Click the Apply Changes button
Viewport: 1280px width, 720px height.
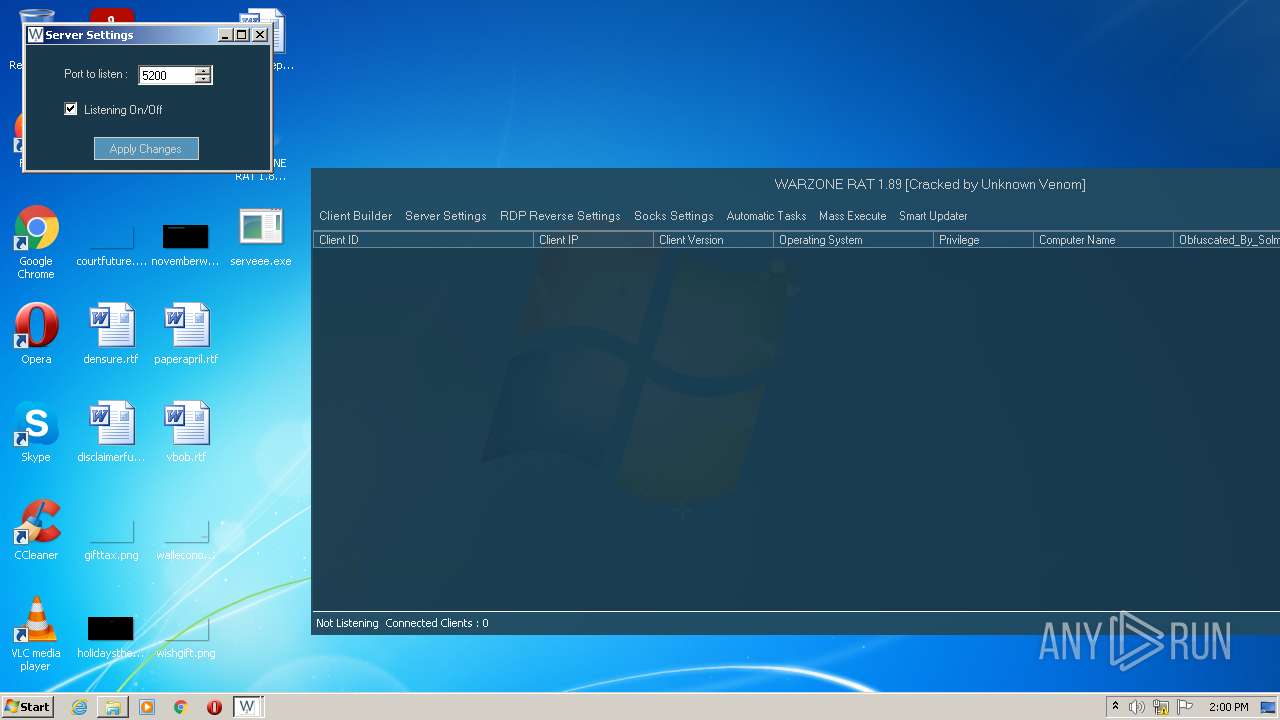click(146, 149)
